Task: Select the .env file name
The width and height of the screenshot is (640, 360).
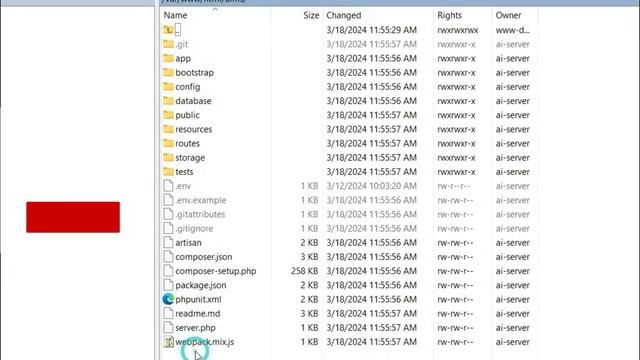Action: (183, 186)
